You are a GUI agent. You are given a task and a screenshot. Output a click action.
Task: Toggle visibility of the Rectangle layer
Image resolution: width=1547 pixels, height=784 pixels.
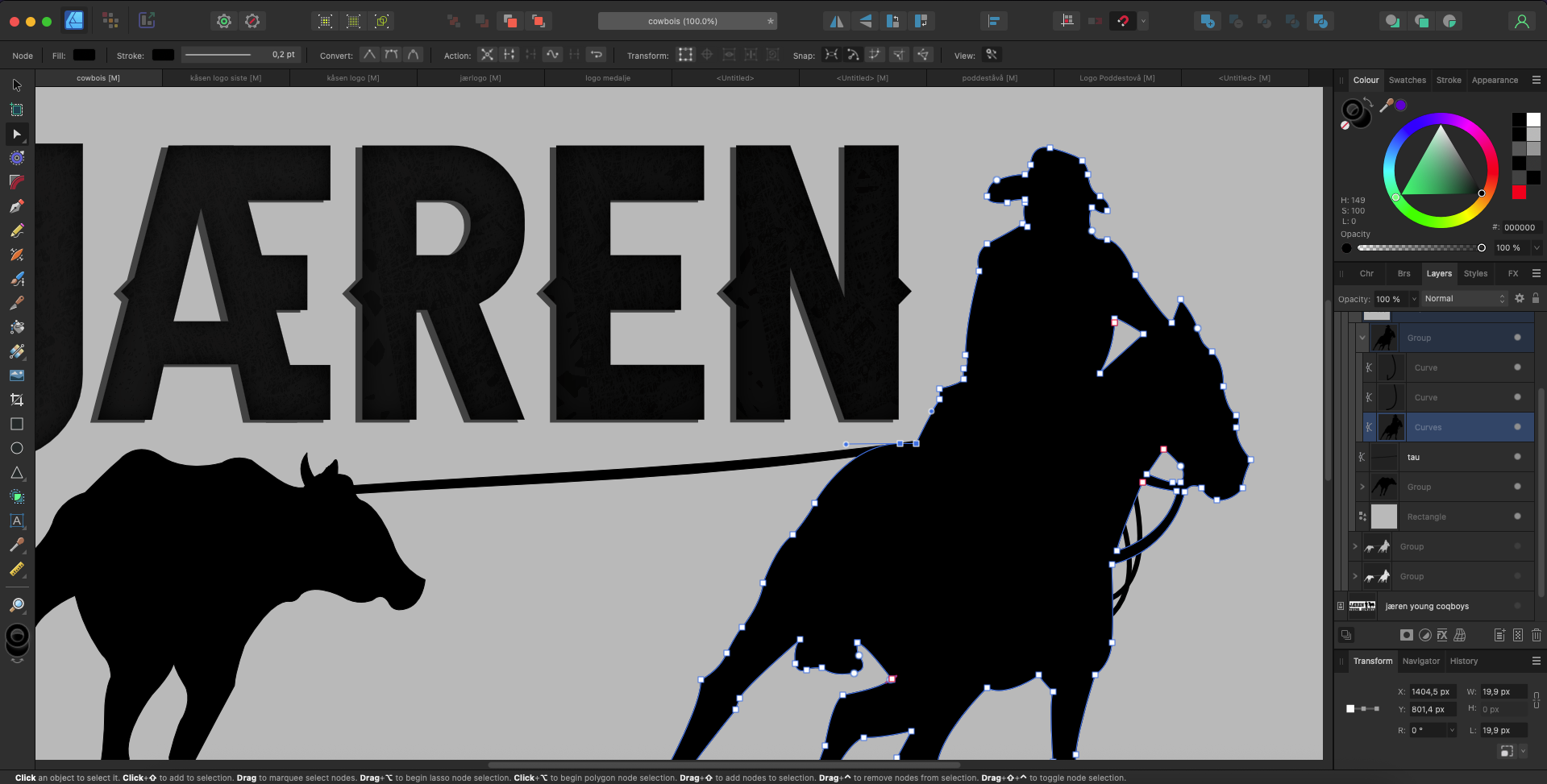pos(1517,516)
